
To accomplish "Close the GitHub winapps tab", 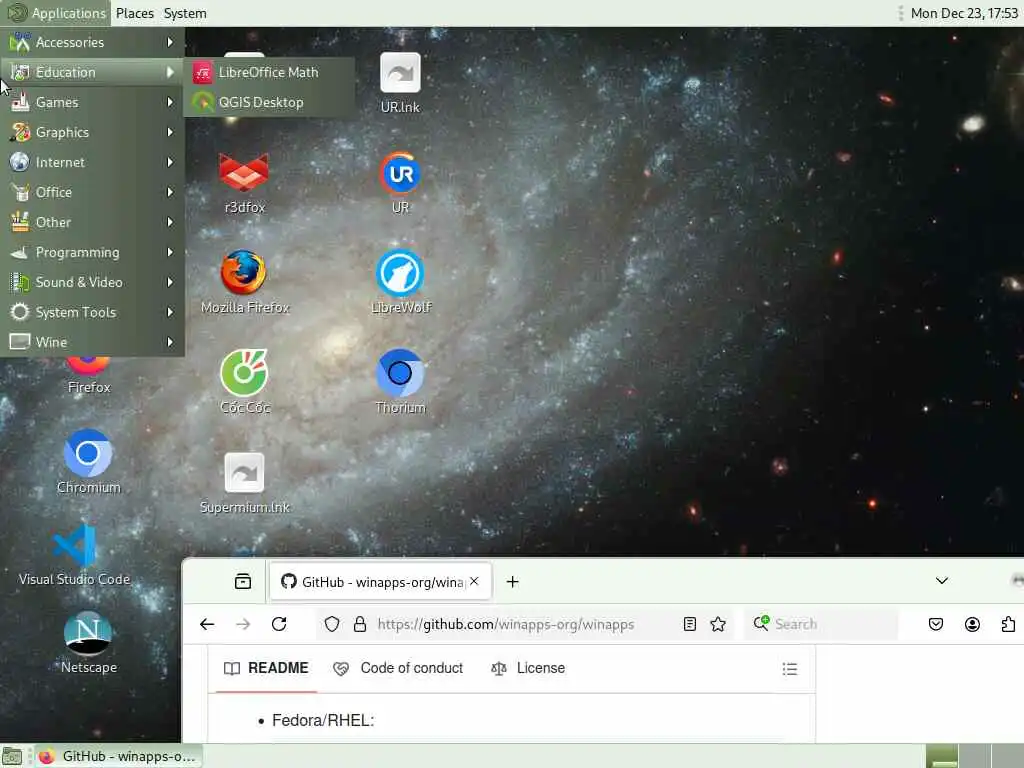I will pyautogui.click(x=474, y=581).
